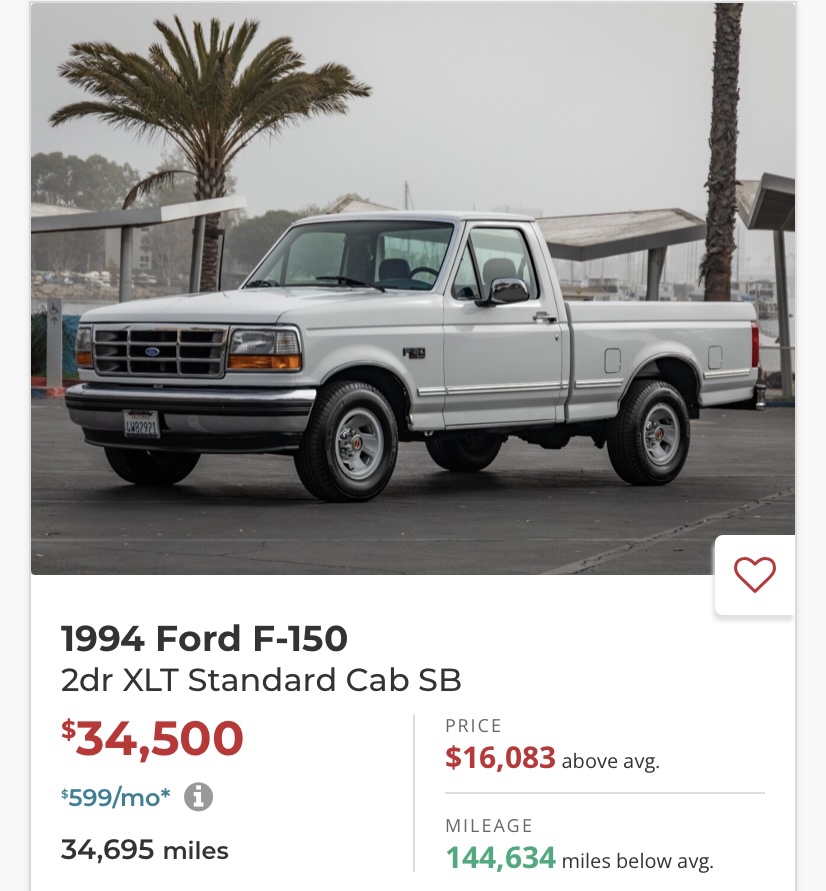Image resolution: width=826 pixels, height=891 pixels.
Task: Click the chrome side mirror on the truck
Action: [507, 290]
